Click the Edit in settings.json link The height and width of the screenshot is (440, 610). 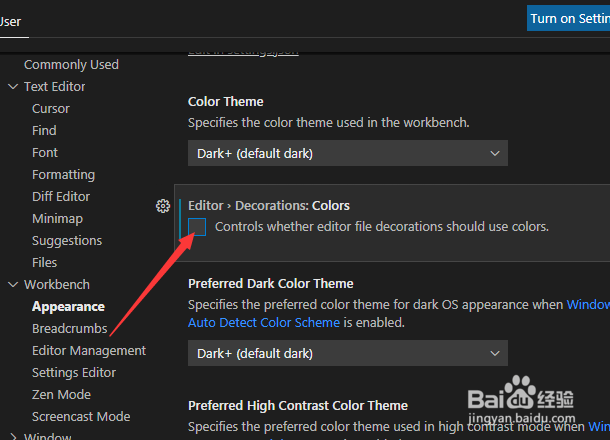coord(244,52)
